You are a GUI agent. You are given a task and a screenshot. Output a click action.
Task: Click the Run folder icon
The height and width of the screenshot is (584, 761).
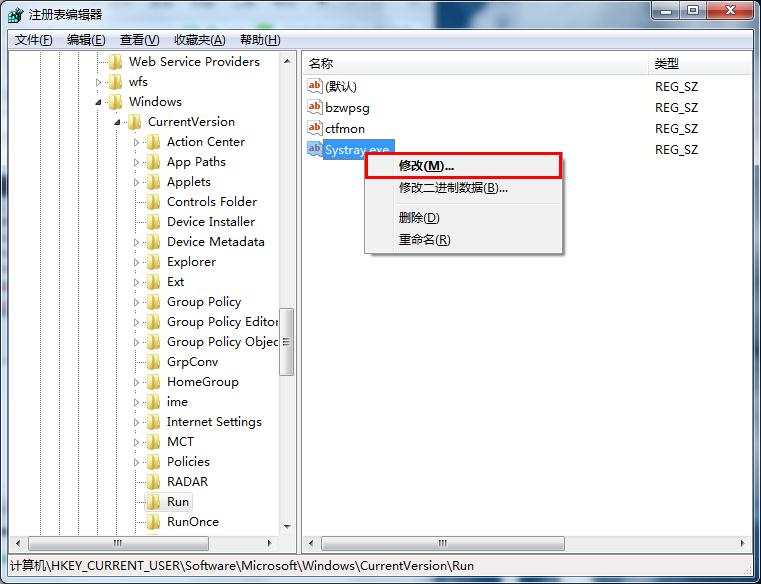tap(153, 502)
